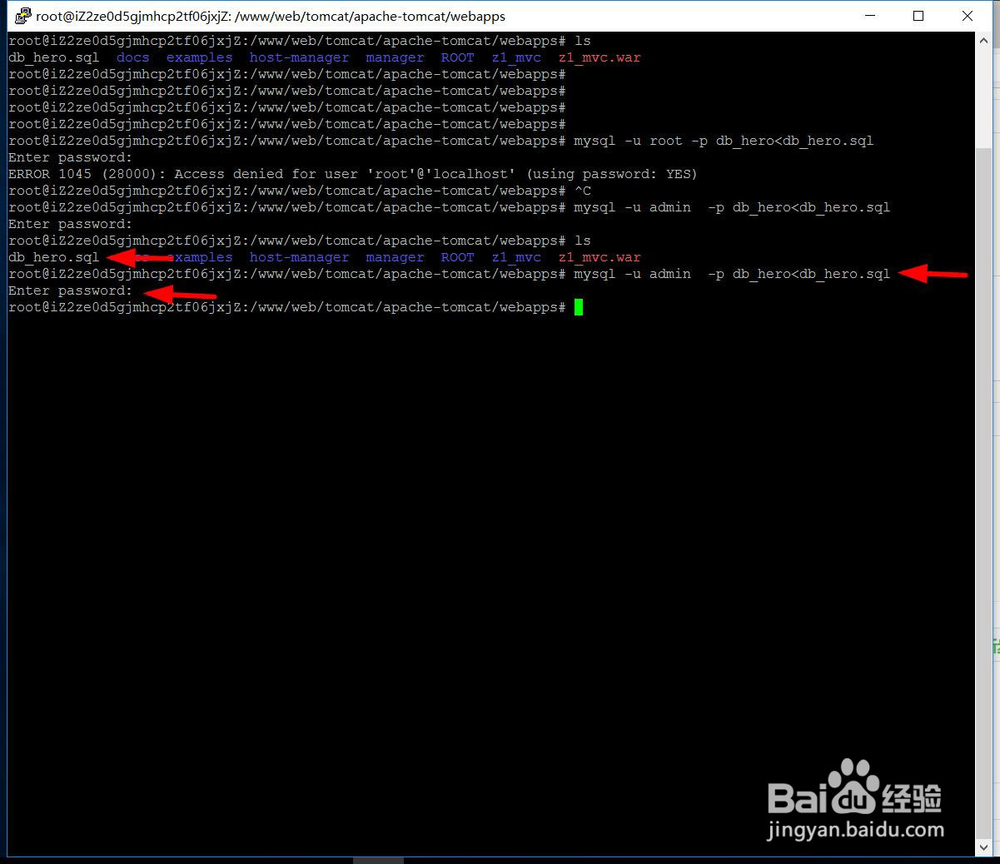Maximize the PuTTY terminal window
This screenshot has height=864, width=1000.
pos(918,16)
